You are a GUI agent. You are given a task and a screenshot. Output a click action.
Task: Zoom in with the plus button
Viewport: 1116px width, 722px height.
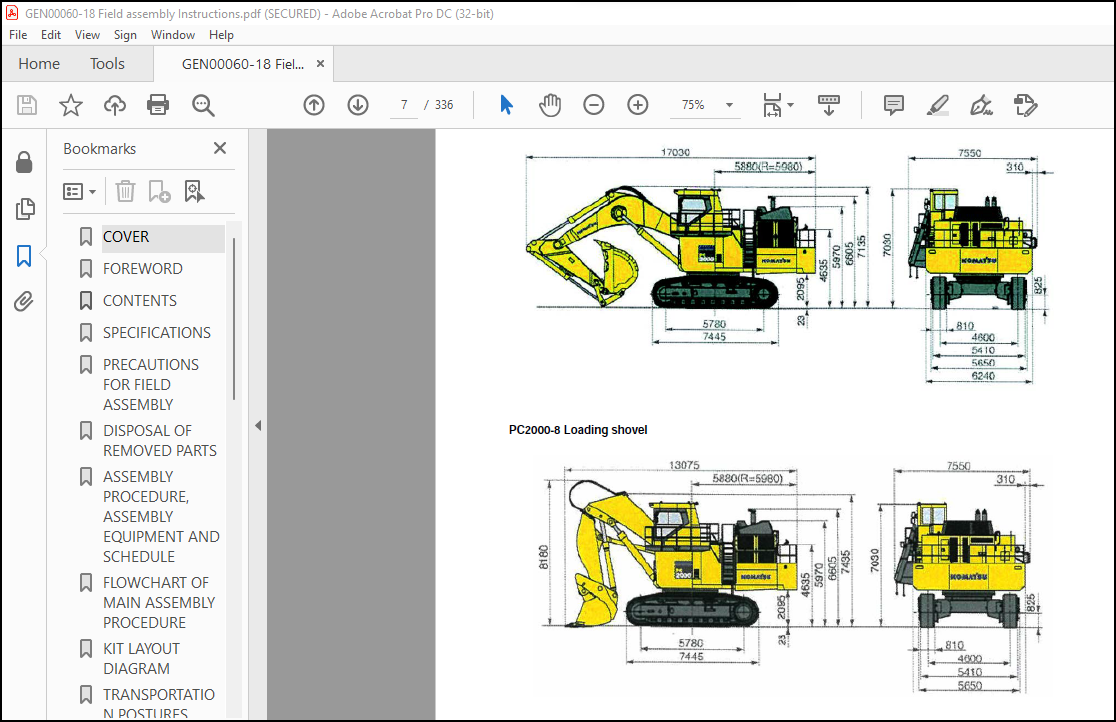[x=638, y=105]
